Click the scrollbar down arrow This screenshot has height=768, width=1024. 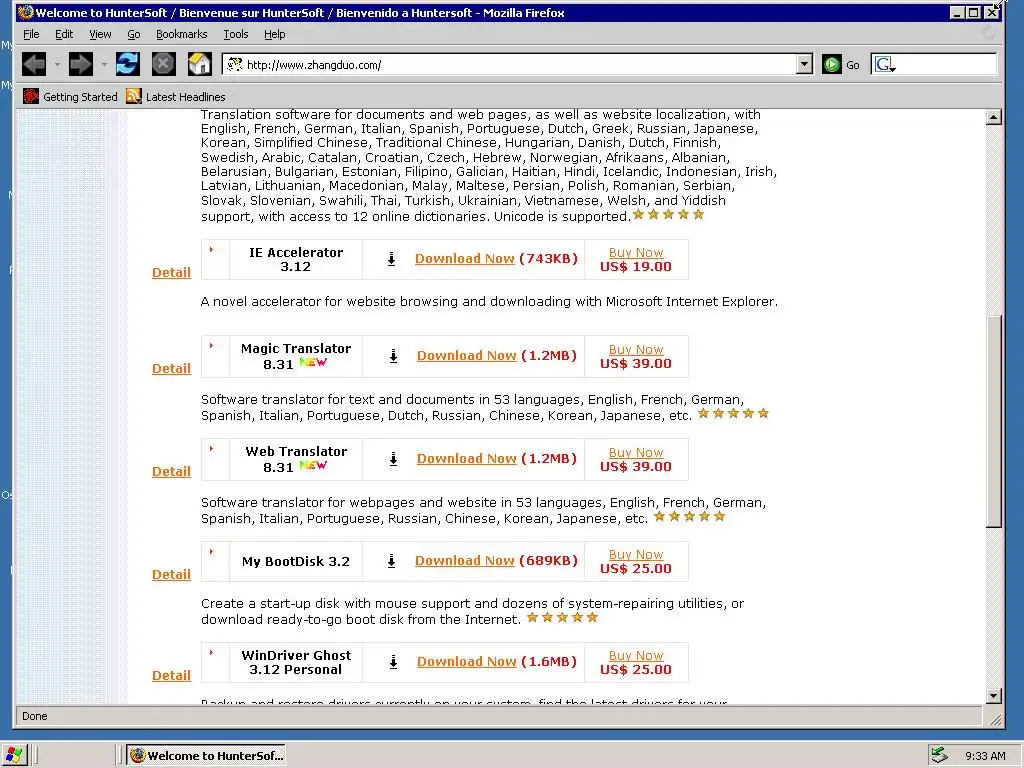point(993,696)
